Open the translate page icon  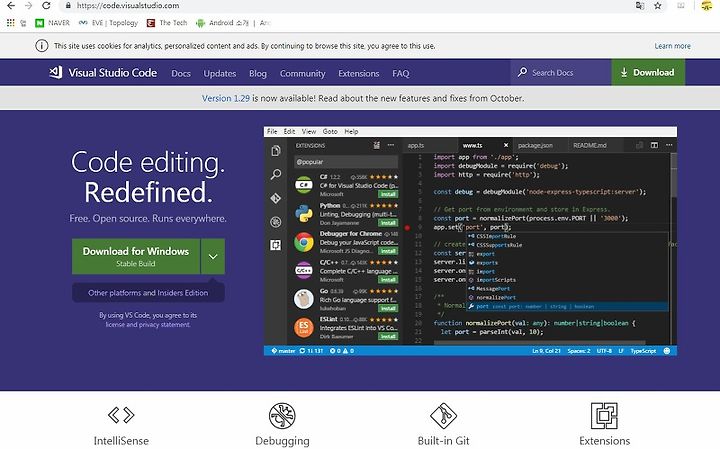pyautogui.click(x=640, y=6)
